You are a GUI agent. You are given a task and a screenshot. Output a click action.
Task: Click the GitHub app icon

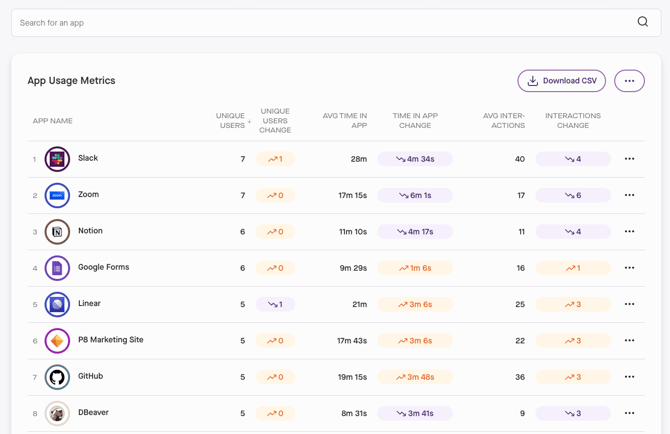click(x=57, y=377)
